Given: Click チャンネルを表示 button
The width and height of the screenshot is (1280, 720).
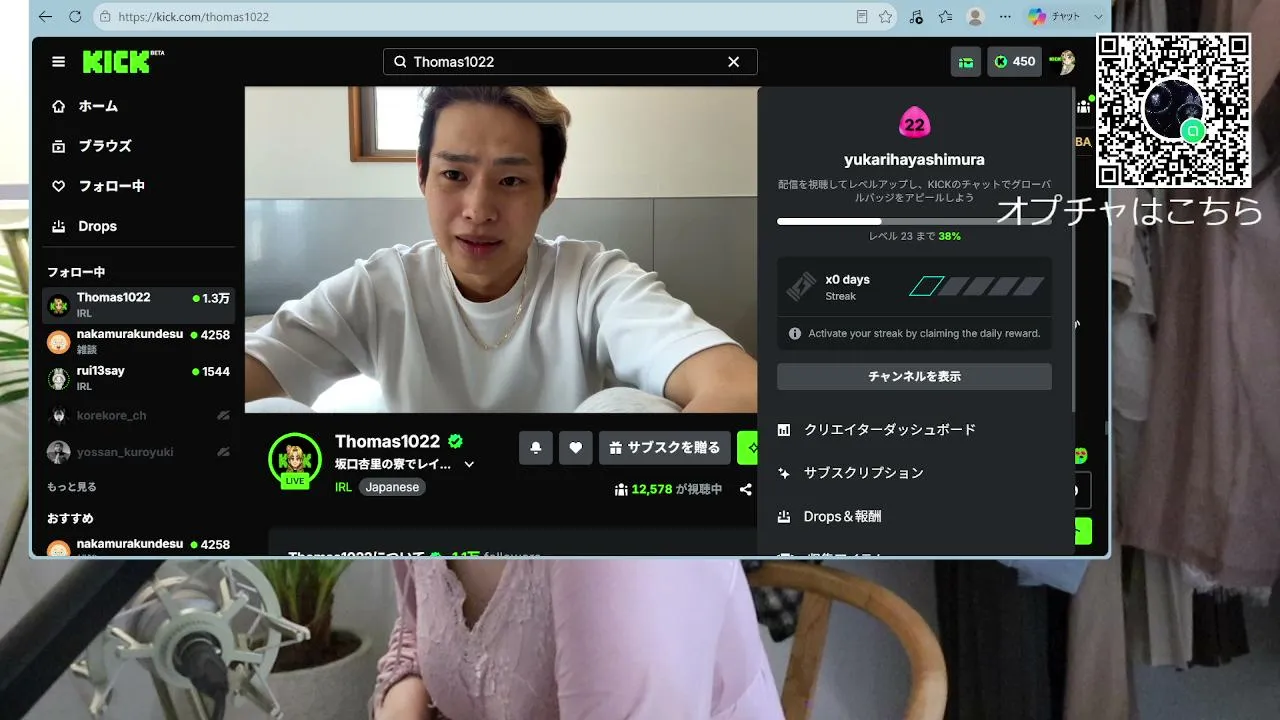Looking at the screenshot, I should [914, 377].
